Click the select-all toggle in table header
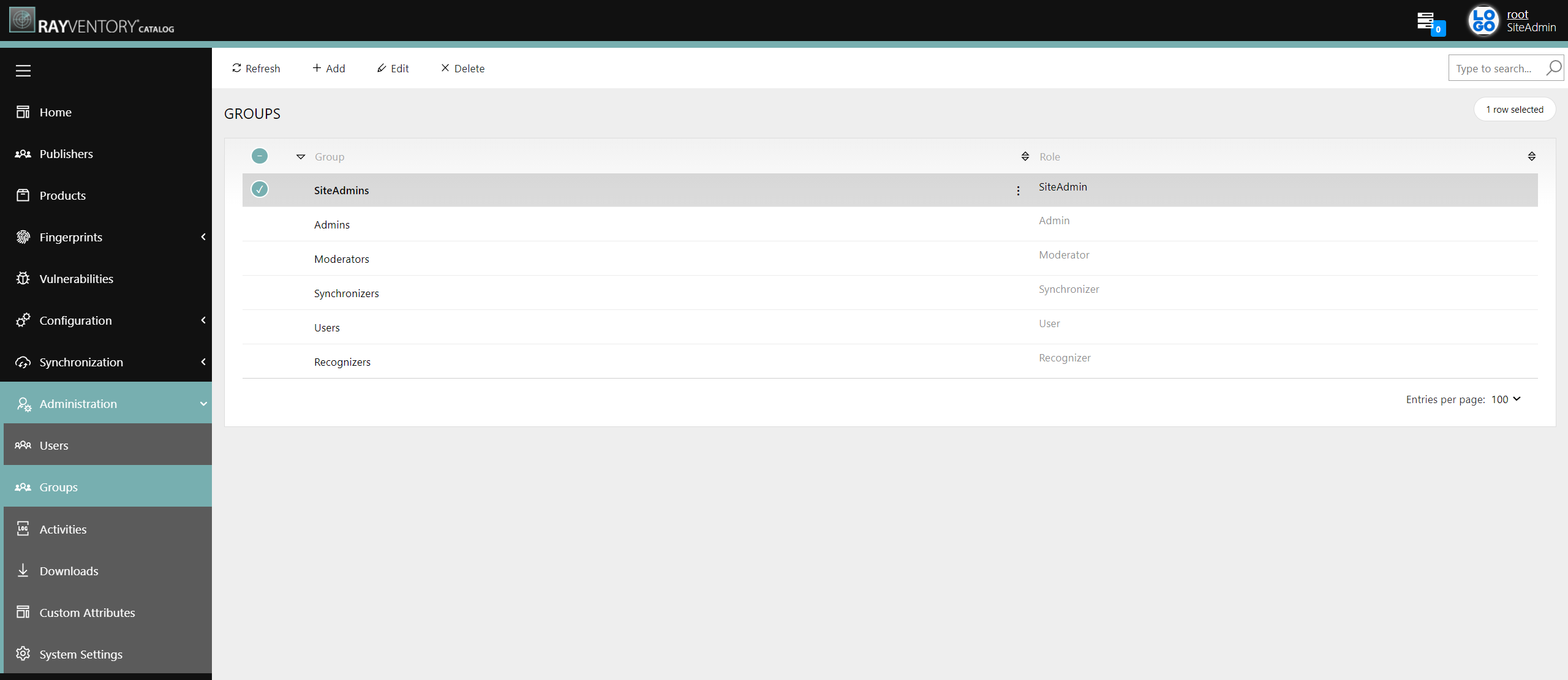This screenshot has height=680, width=1568. pos(259,156)
